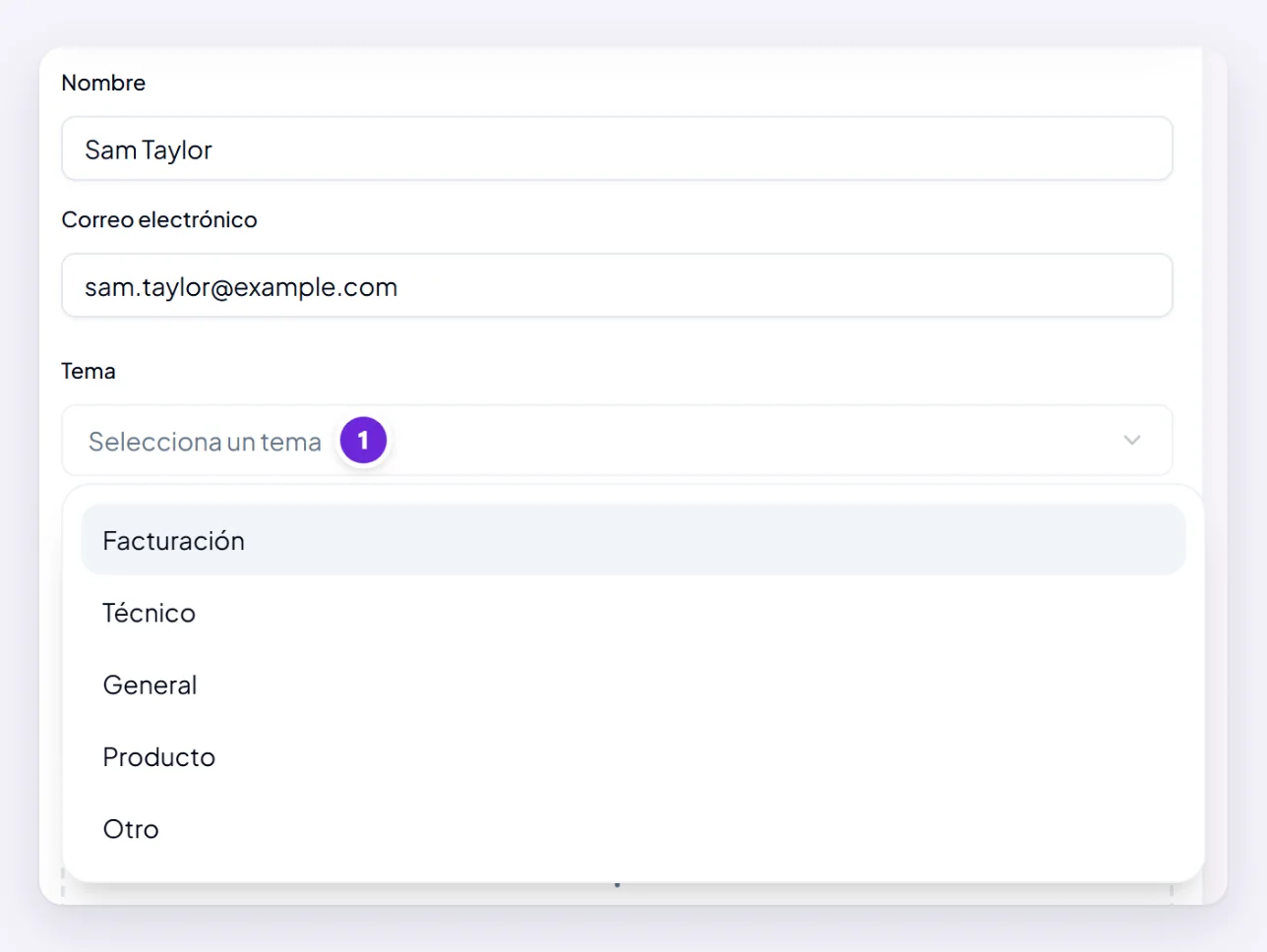Click the Nombre field label
The image size is (1267, 952).
point(103,83)
